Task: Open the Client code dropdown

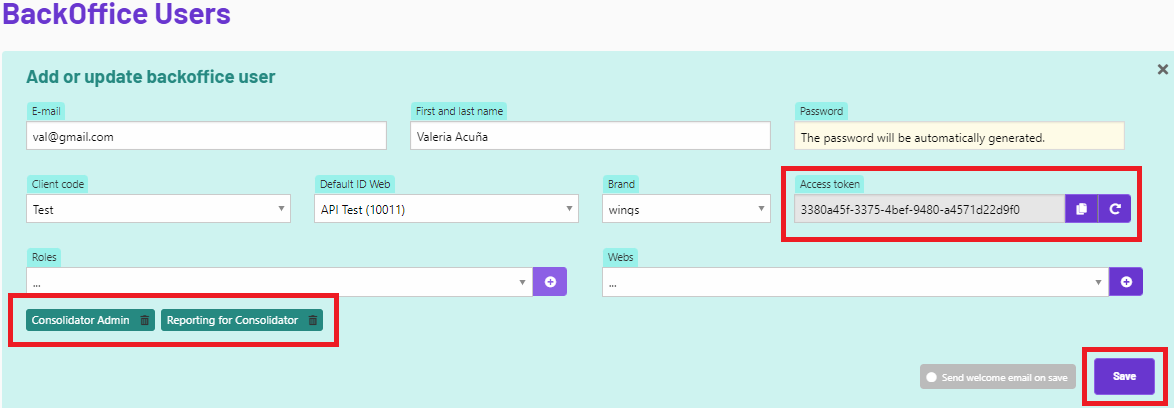Action: coord(158,209)
